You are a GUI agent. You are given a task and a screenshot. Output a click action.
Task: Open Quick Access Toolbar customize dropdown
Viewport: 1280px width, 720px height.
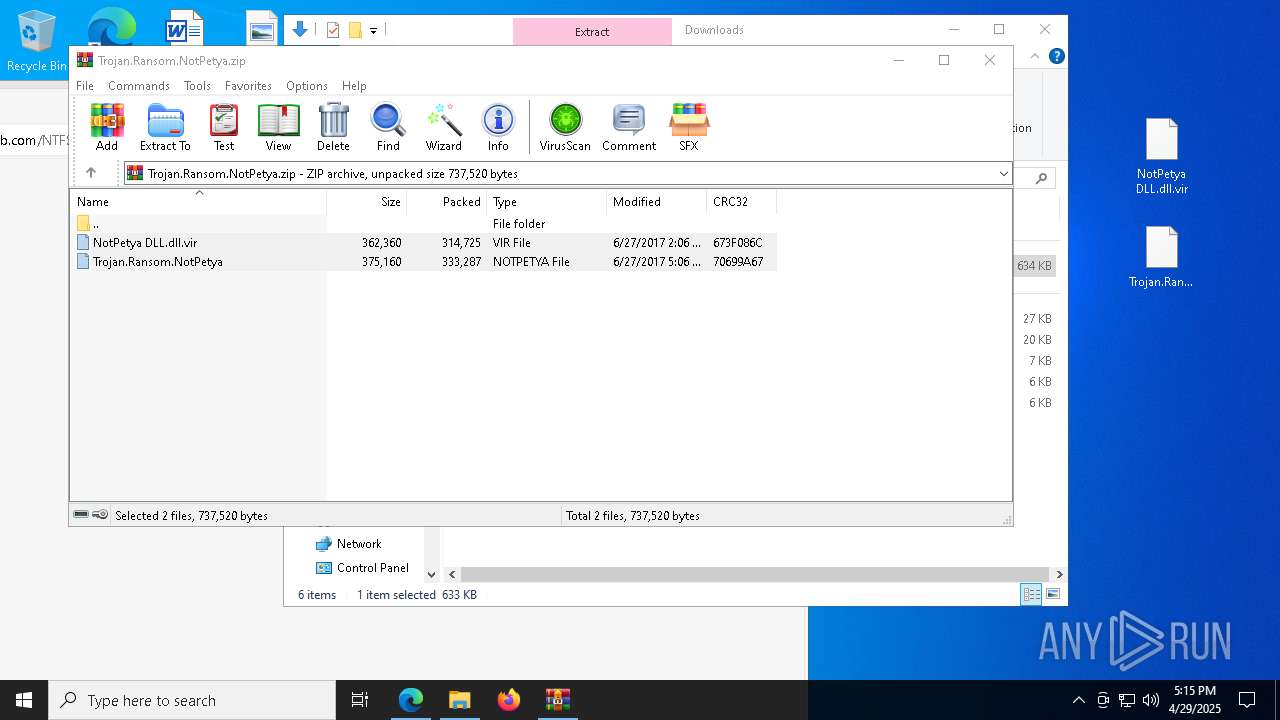click(x=373, y=31)
